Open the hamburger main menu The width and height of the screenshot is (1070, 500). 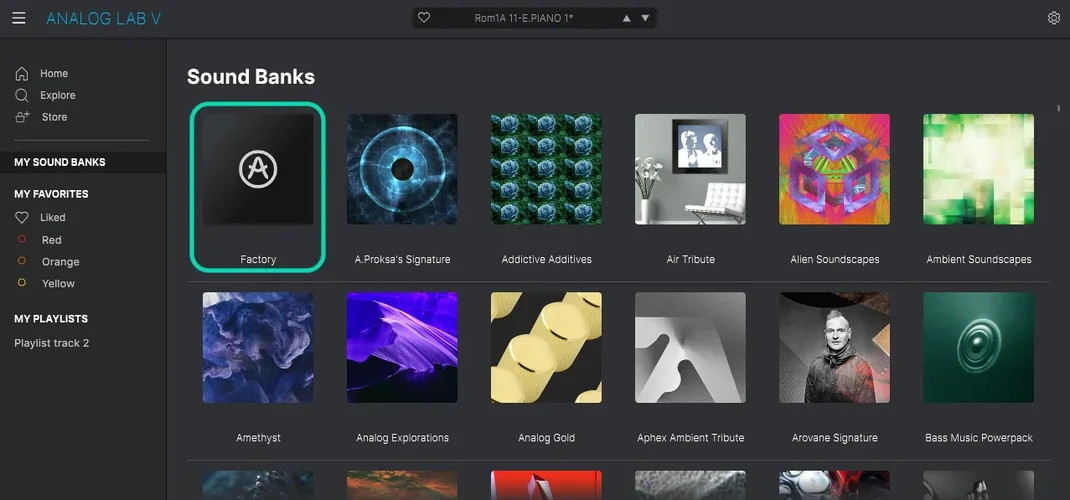point(19,18)
